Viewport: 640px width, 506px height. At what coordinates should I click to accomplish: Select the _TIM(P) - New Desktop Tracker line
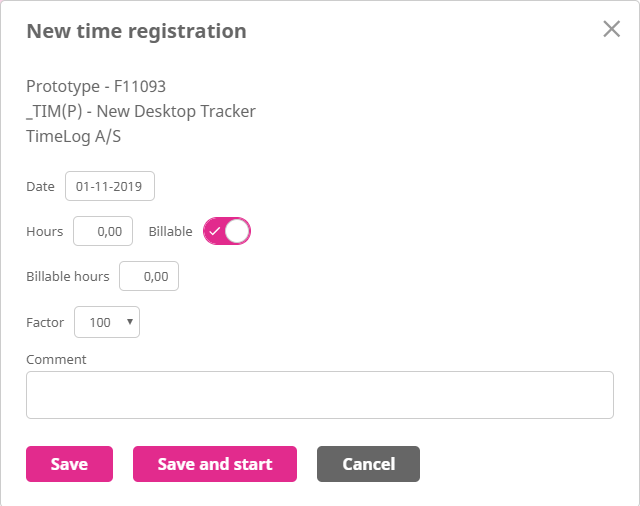141,111
